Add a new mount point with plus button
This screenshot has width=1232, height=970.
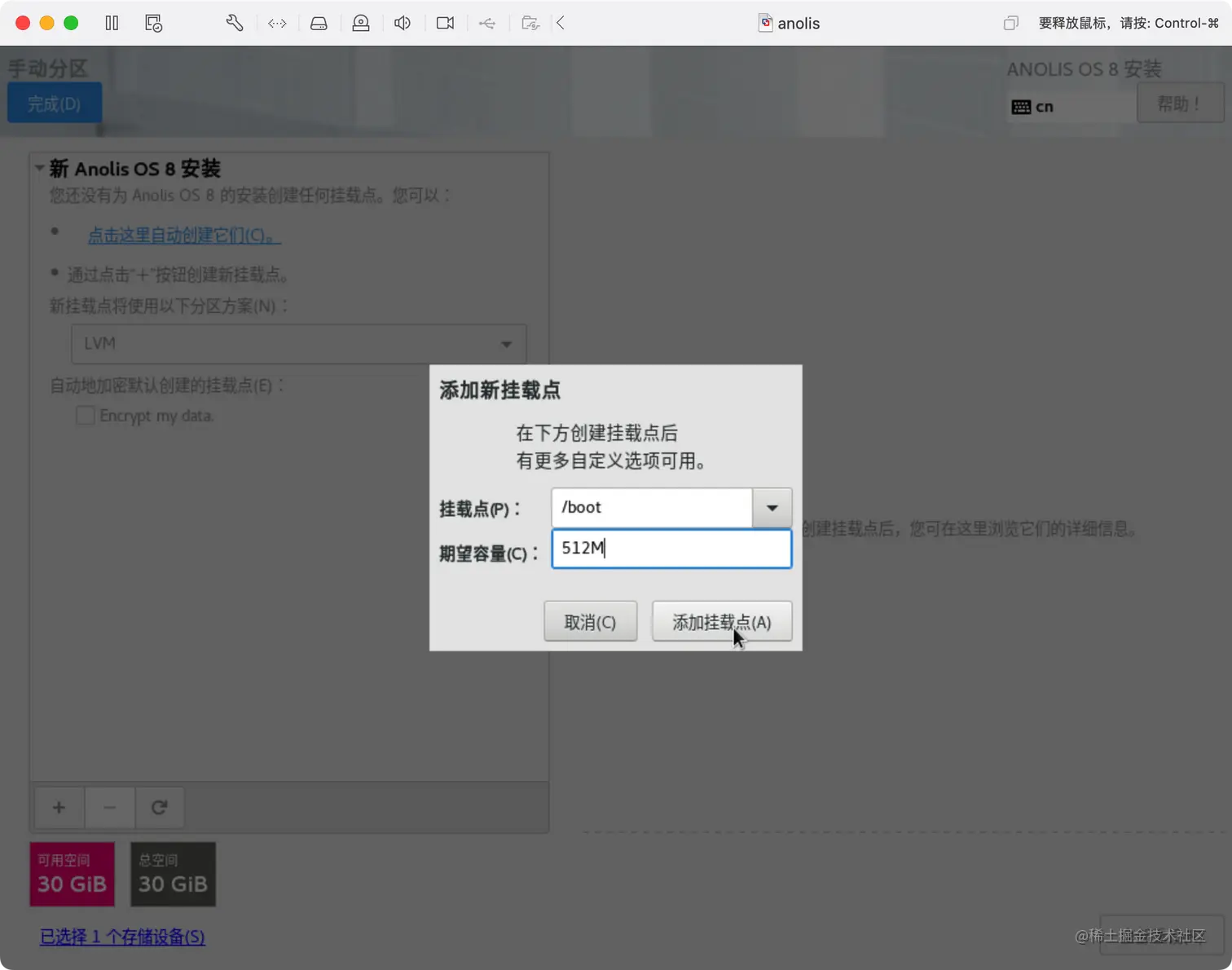tap(59, 808)
